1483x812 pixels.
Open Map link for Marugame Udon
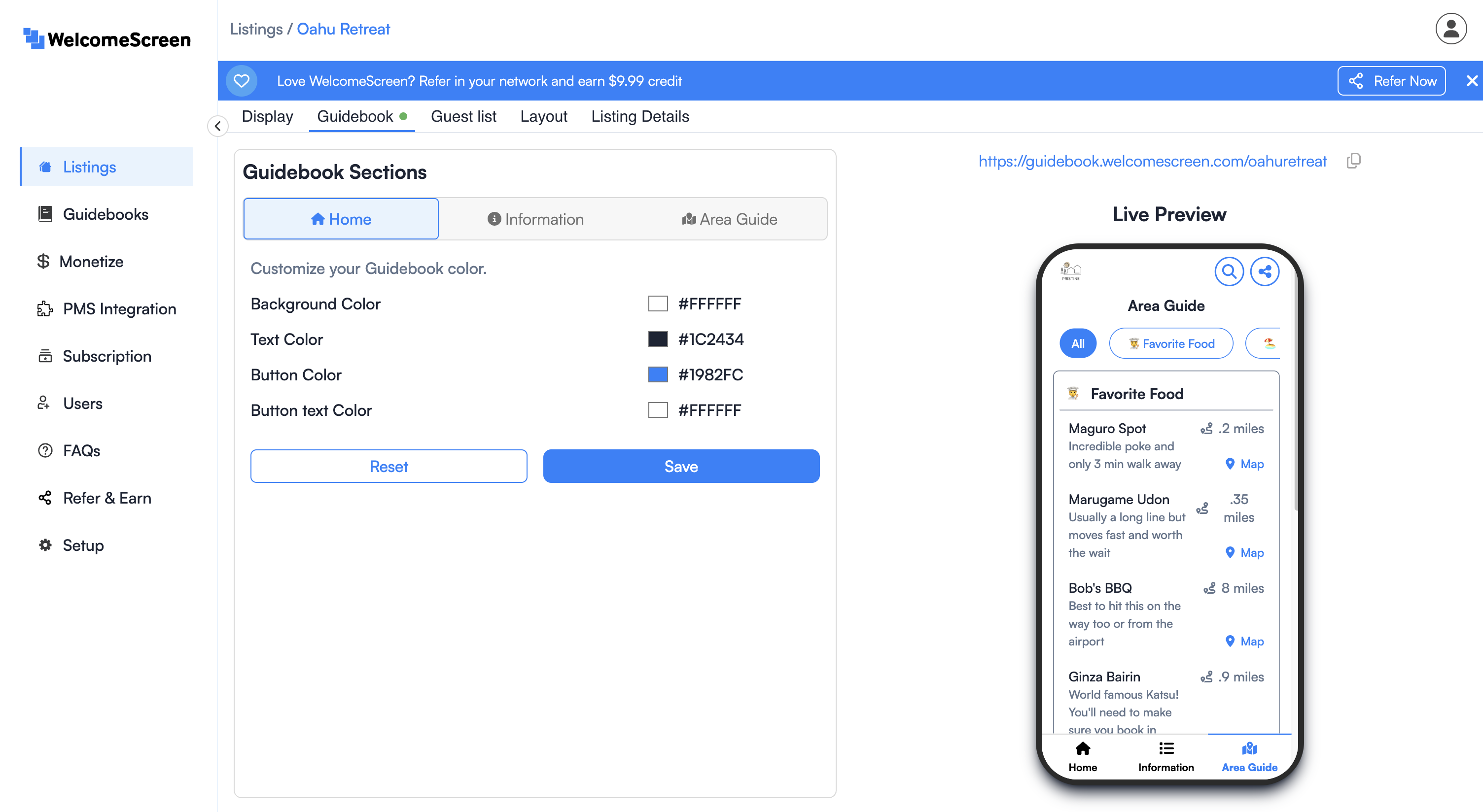[1244, 552]
